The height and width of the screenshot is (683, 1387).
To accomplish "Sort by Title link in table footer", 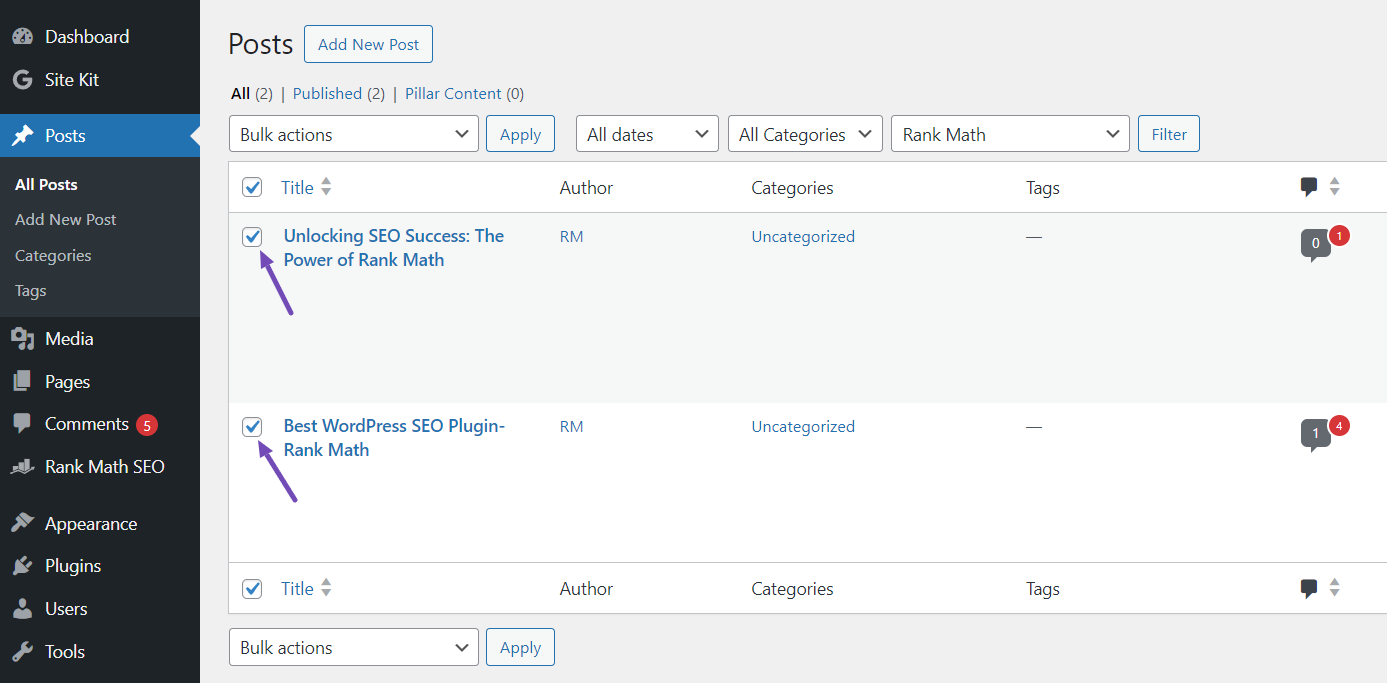I will coord(297,589).
